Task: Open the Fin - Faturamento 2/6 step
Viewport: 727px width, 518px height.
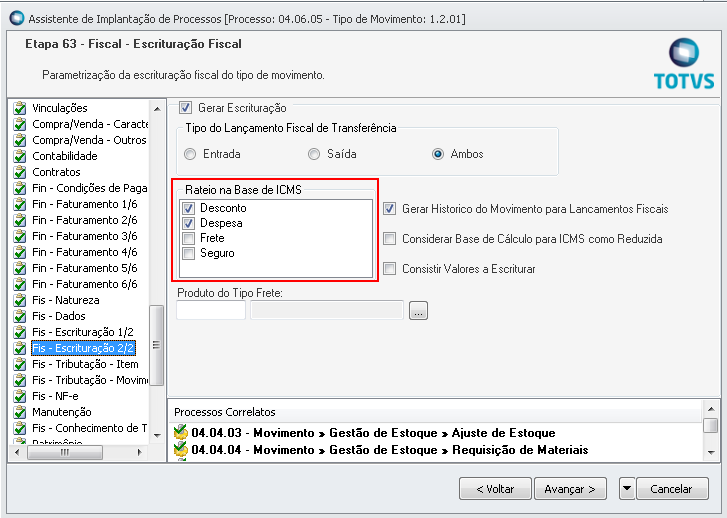Action: 85,220
